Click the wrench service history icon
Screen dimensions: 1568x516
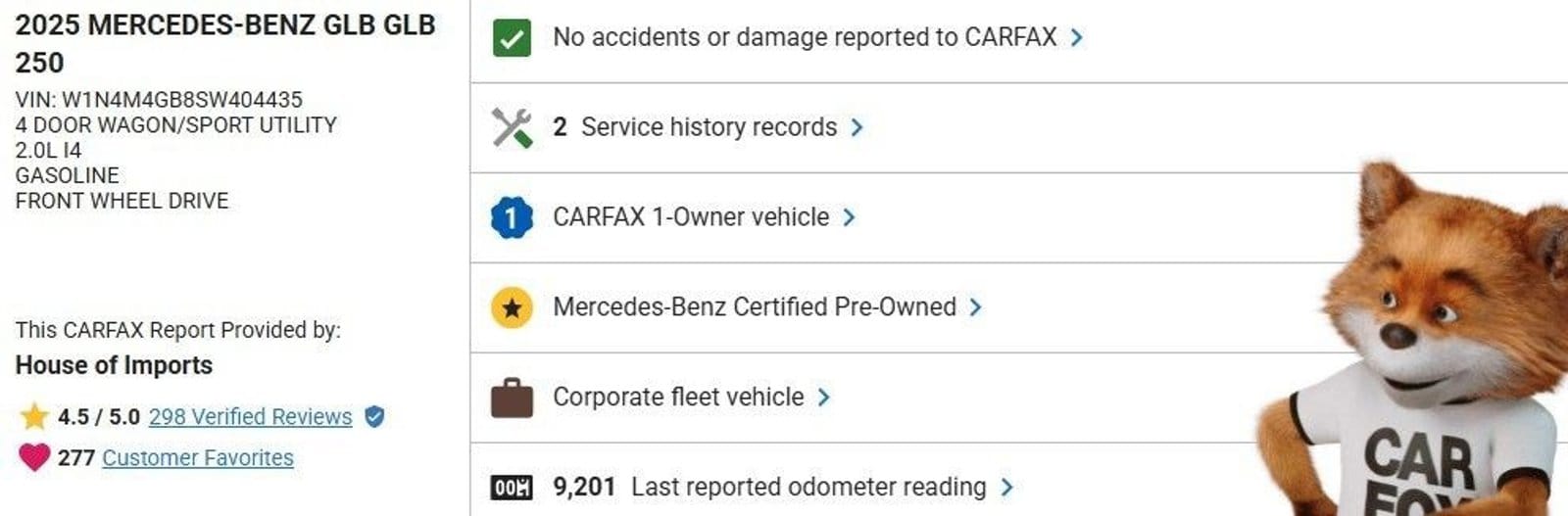click(512, 127)
